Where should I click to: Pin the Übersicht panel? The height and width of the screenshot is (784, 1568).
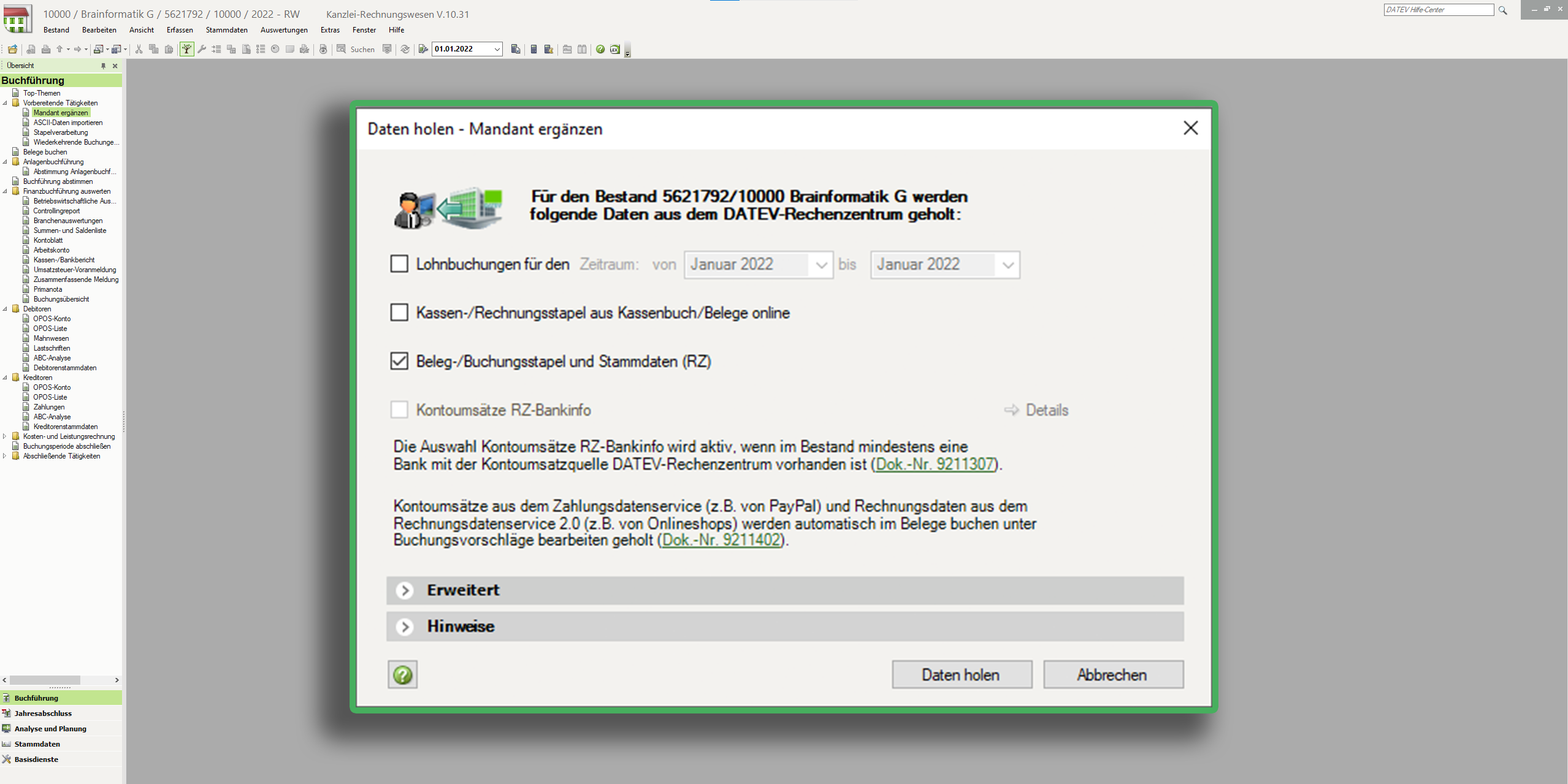[103, 66]
